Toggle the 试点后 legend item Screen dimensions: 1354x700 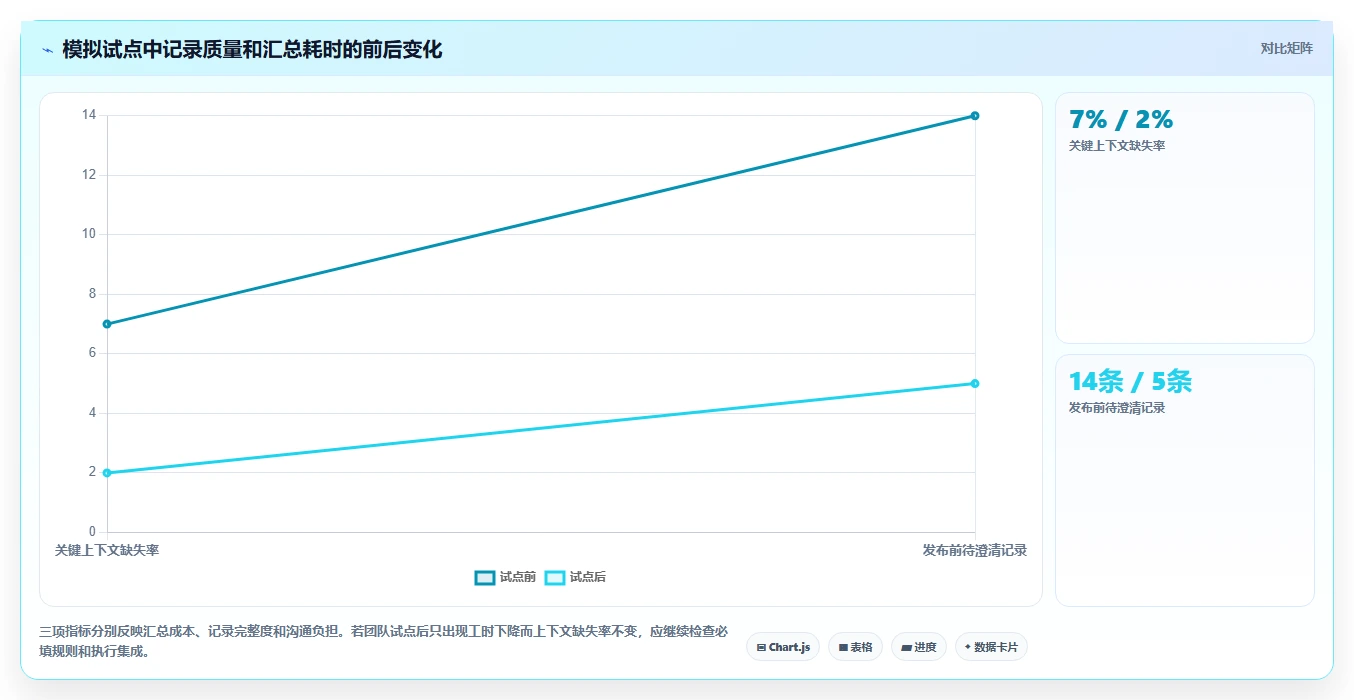(575, 577)
